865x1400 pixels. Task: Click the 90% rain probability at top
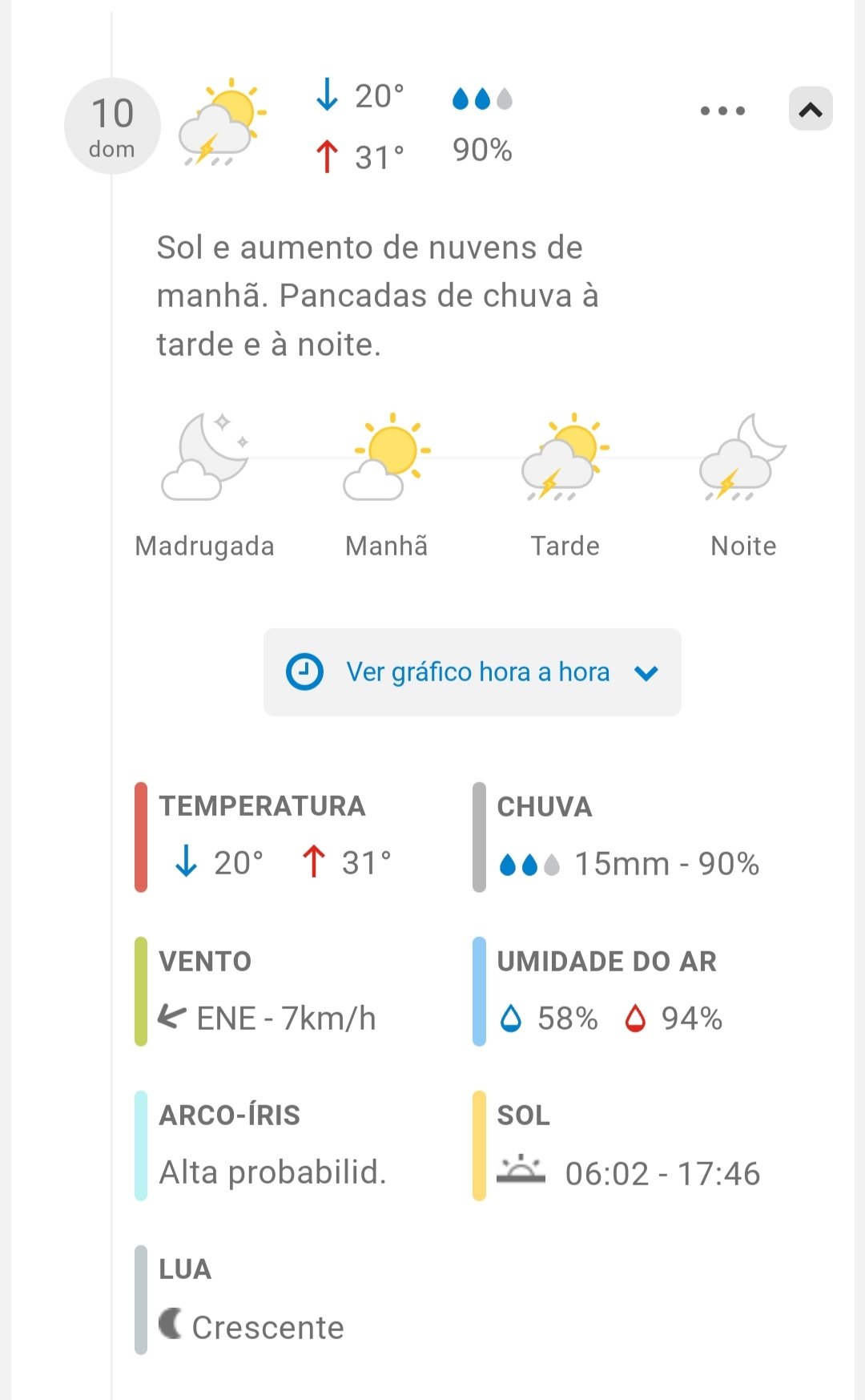pyautogui.click(x=482, y=150)
